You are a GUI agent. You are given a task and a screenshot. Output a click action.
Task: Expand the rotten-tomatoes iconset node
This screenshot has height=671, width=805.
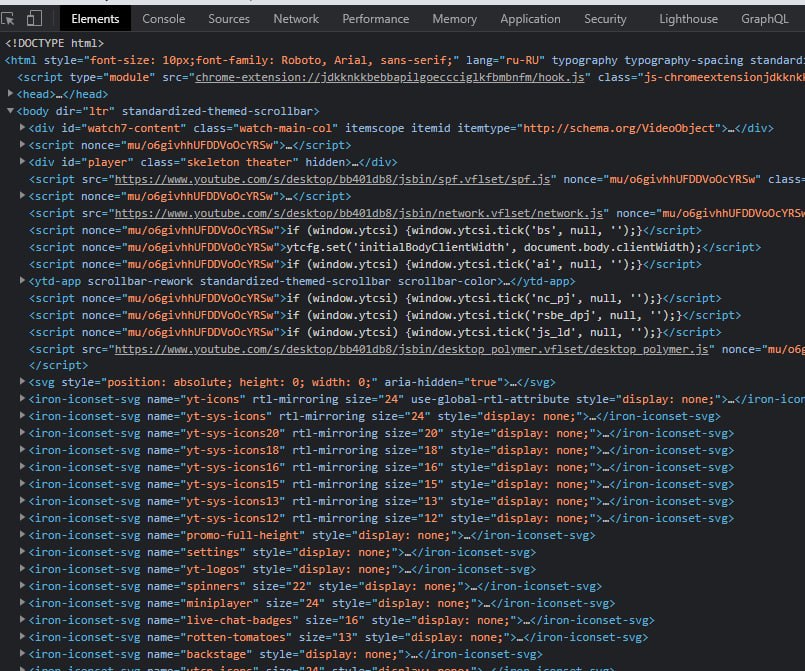point(22,636)
